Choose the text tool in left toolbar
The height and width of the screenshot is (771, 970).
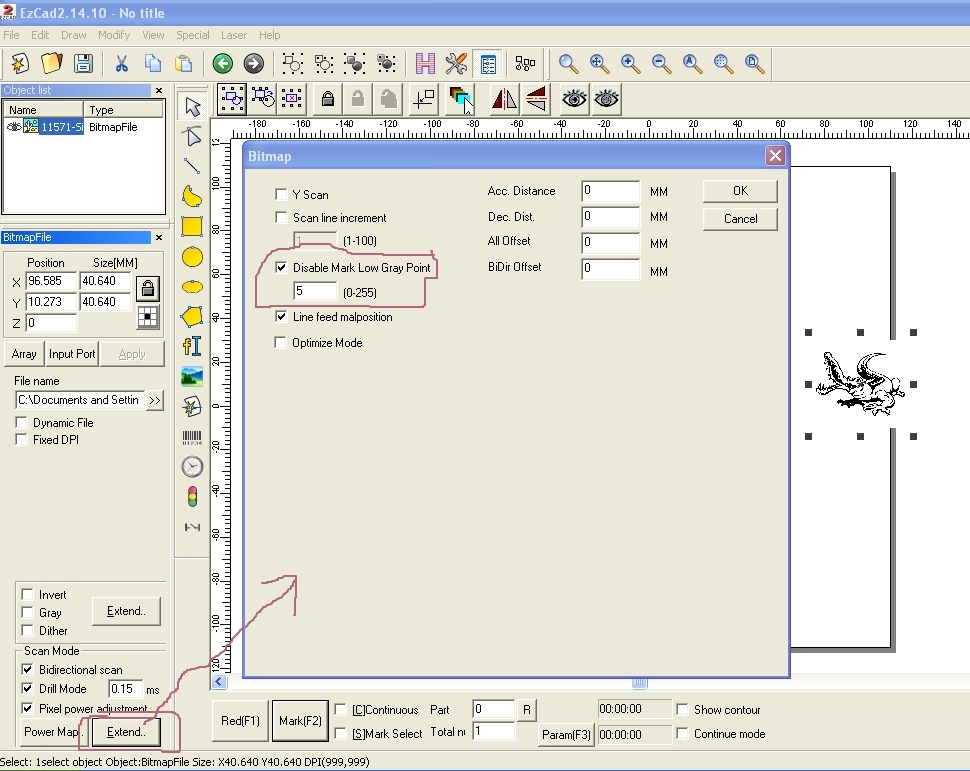pos(192,346)
